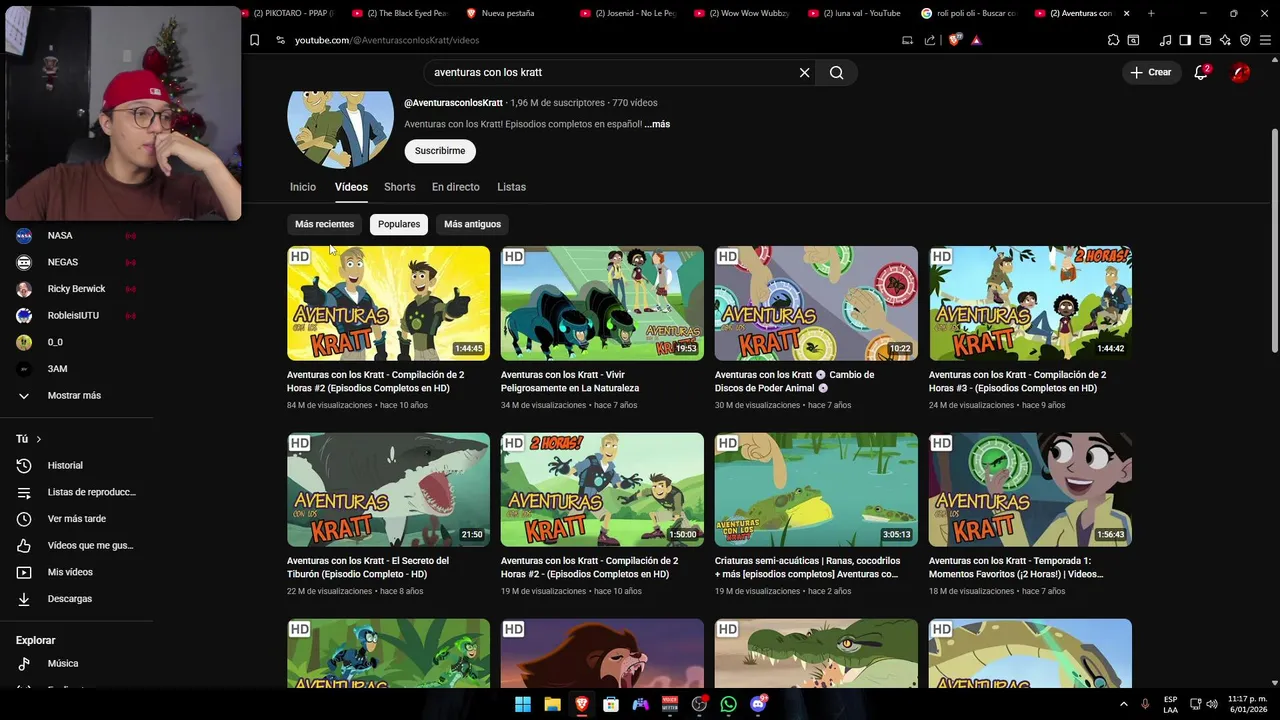Play Compilación de 2 Horas #3 thumbnail
This screenshot has width=1280, height=720.
pyautogui.click(x=1030, y=303)
